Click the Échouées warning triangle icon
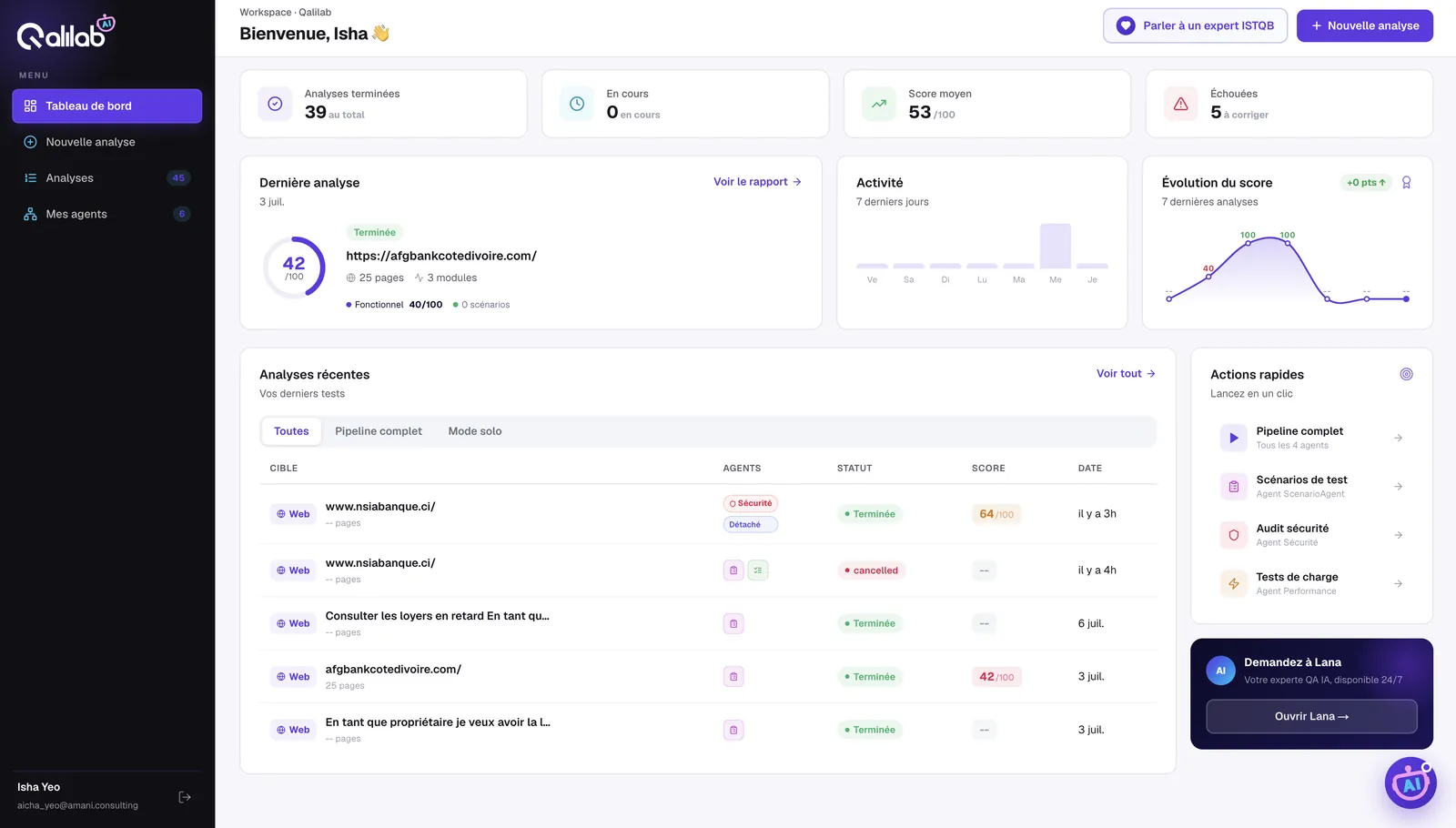This screenshot has height=828, width=1456. [x=1181, y=104]
